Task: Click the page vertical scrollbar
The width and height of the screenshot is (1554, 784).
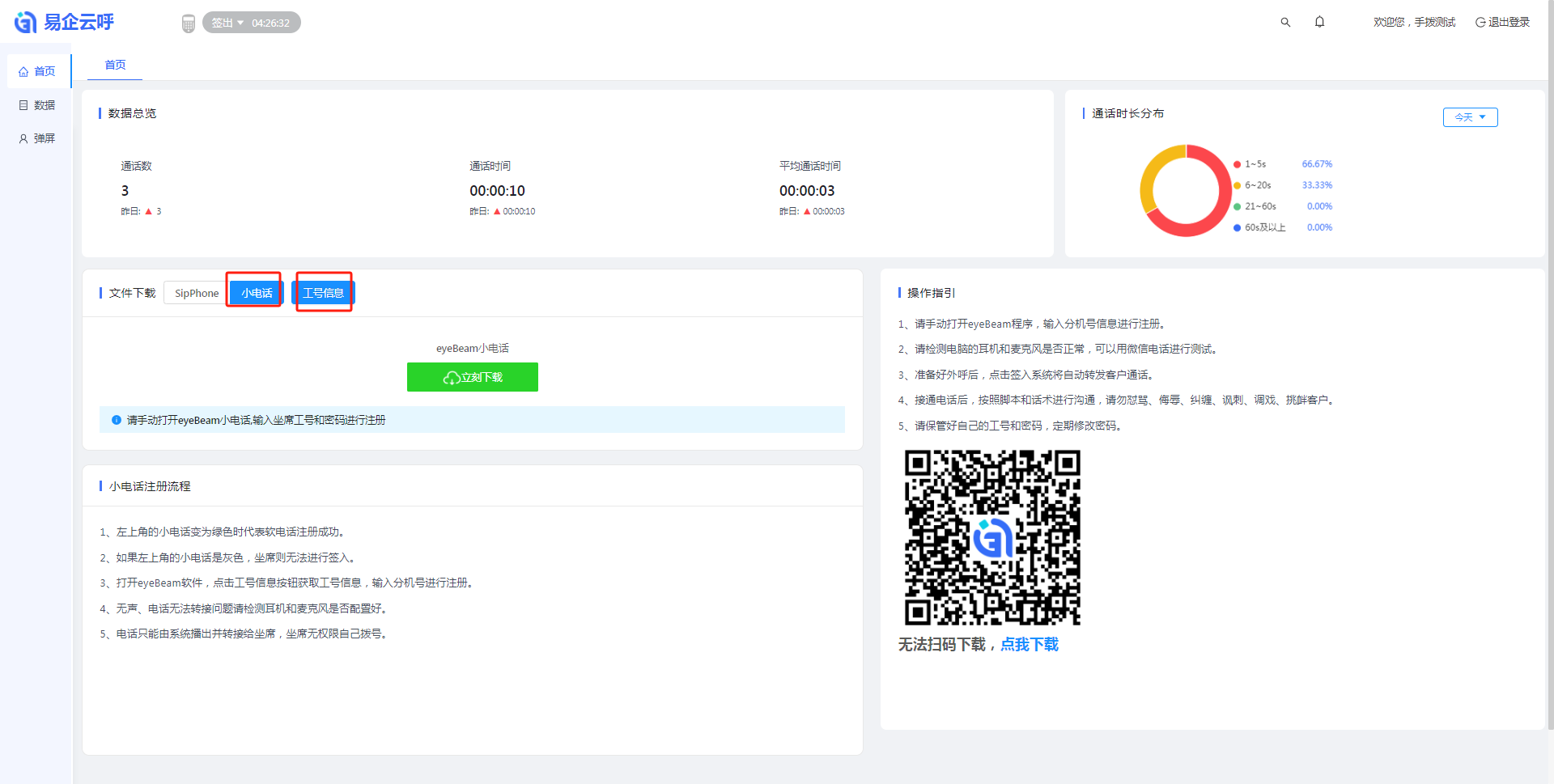Action: tap(1550, 365)
